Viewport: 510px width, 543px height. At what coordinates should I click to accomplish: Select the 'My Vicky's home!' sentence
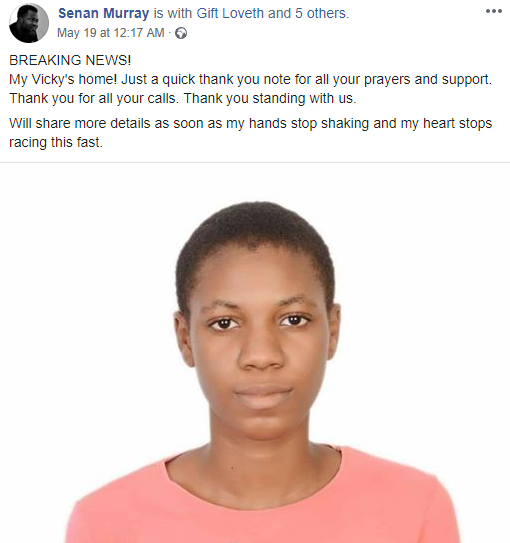[x=63, y=79]
